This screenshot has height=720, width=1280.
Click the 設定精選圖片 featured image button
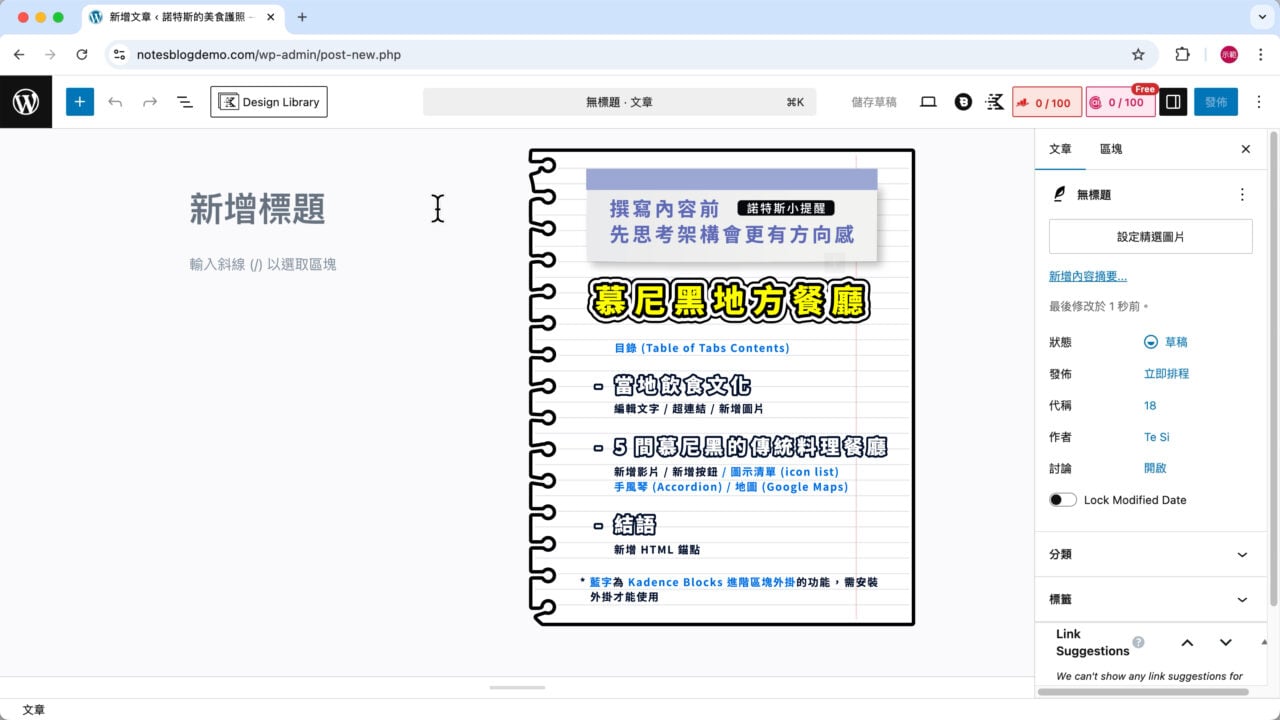(1150, 236)
